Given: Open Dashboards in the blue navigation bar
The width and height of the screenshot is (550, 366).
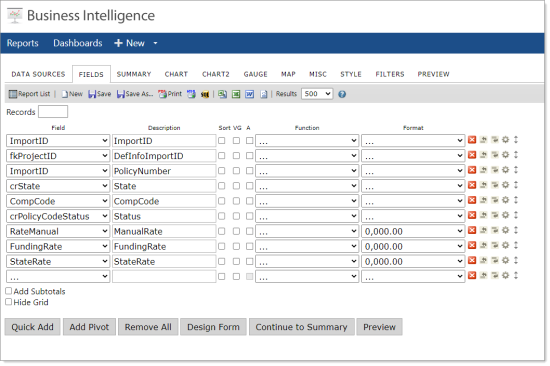Looking at the screenshot, I should (78, 43).
